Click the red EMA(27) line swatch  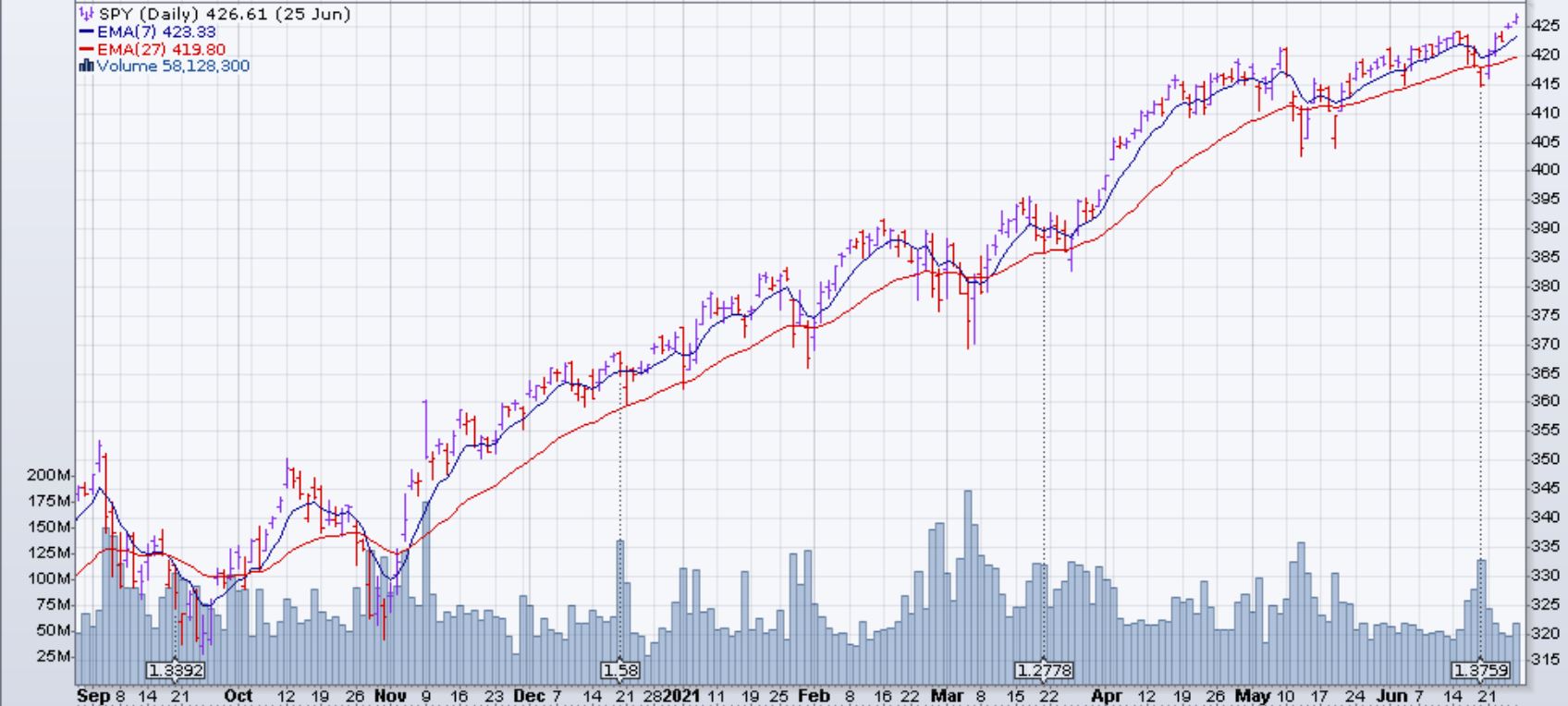(86, 50)
